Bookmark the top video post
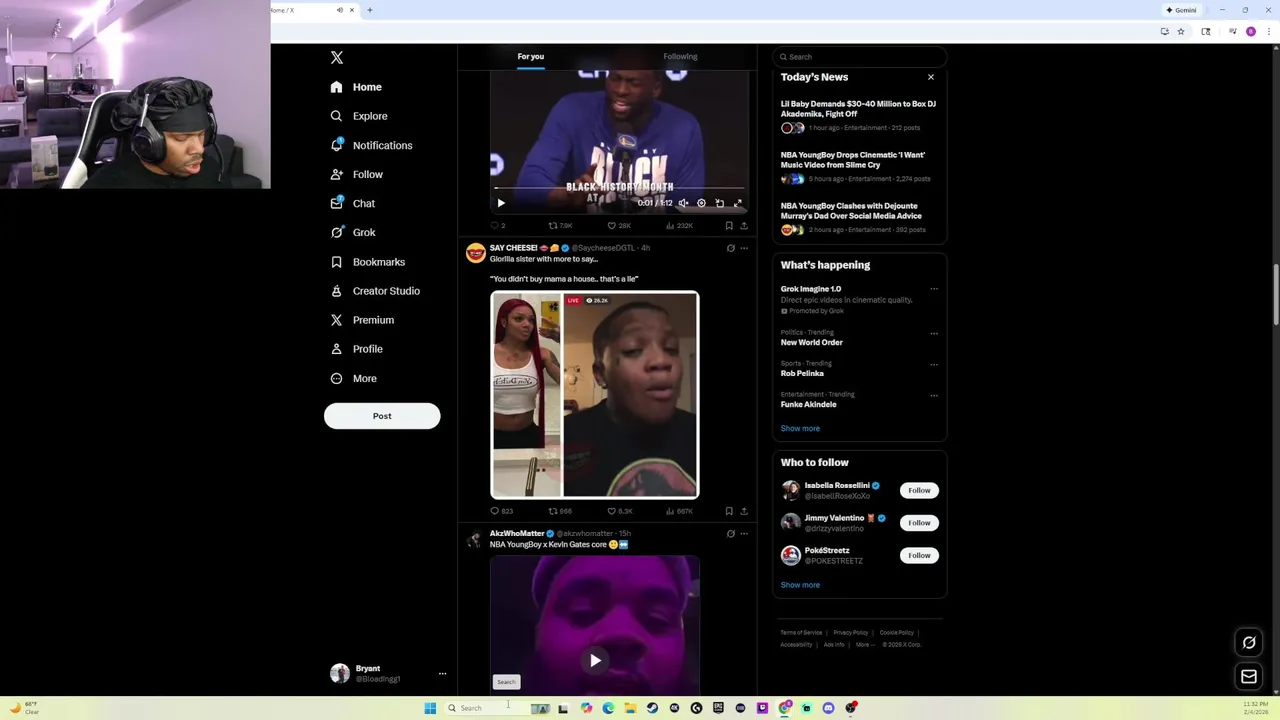This screenshot has height=720, width=1280. [729, 226]
